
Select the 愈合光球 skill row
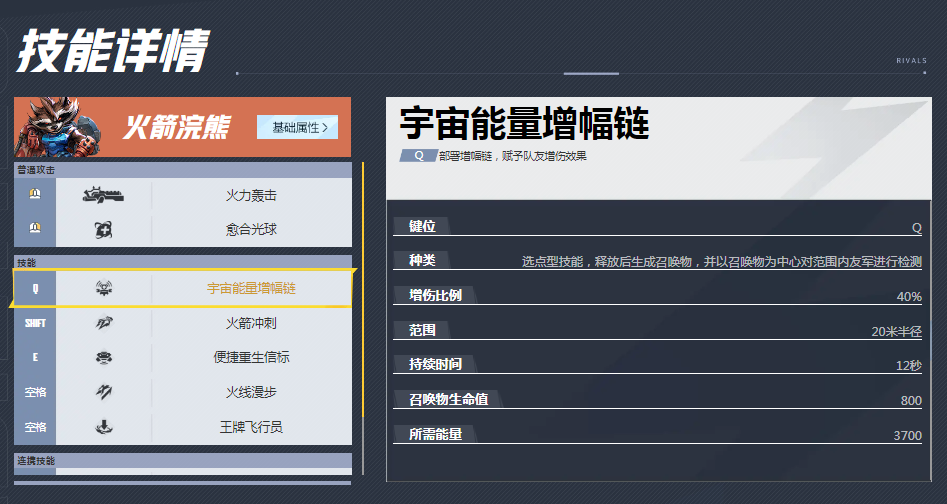pyautogui.click(x=250, y=230)
